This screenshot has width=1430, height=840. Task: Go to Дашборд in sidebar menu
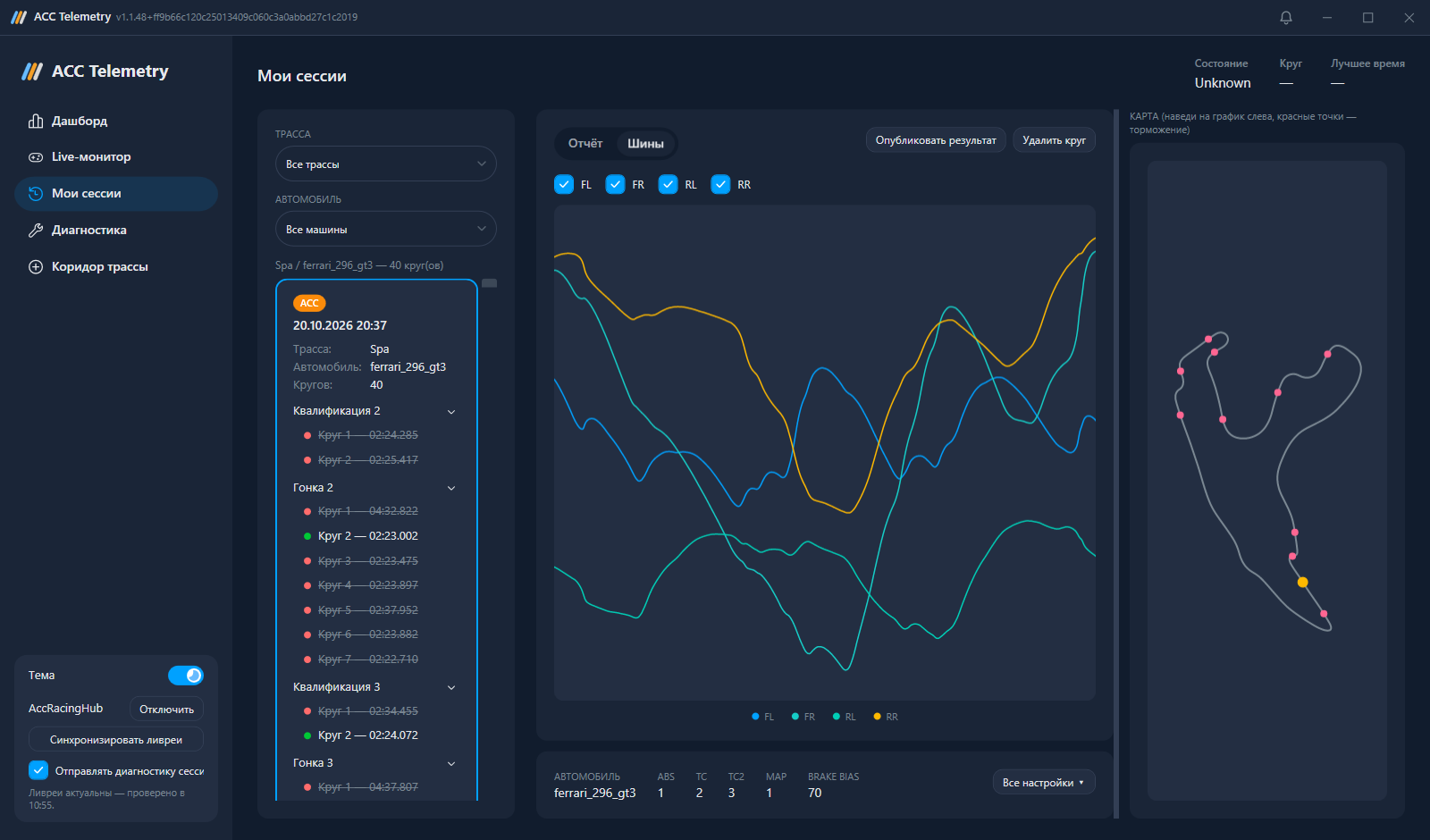tap(116, 121)
